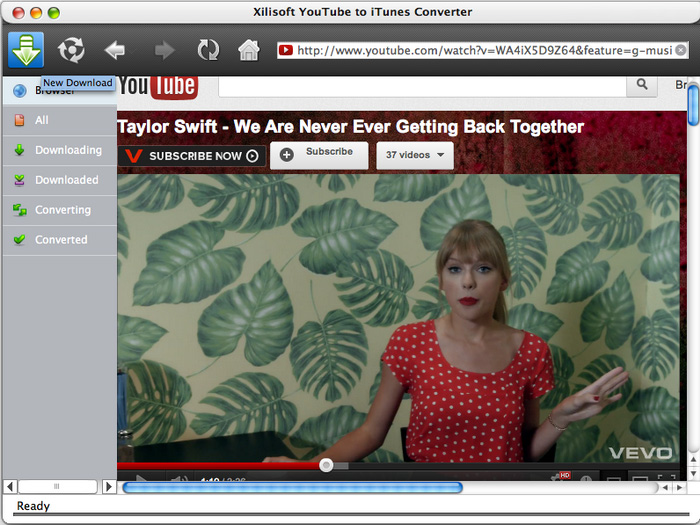Go forward using the right arrow
The height and width of the screenshot is (525, 700).
point(164,49)
